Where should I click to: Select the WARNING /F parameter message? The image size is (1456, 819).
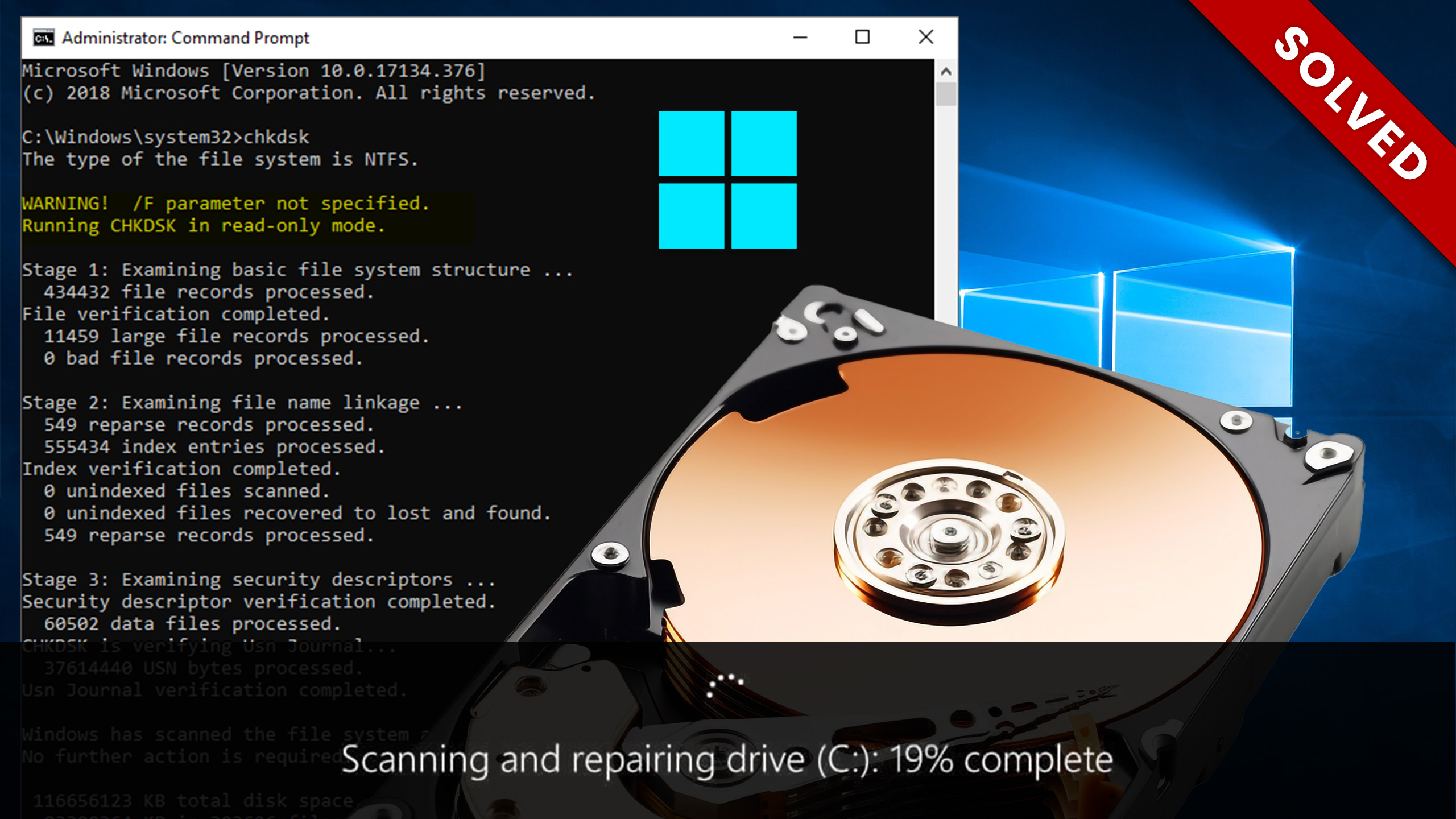[225, 203]
